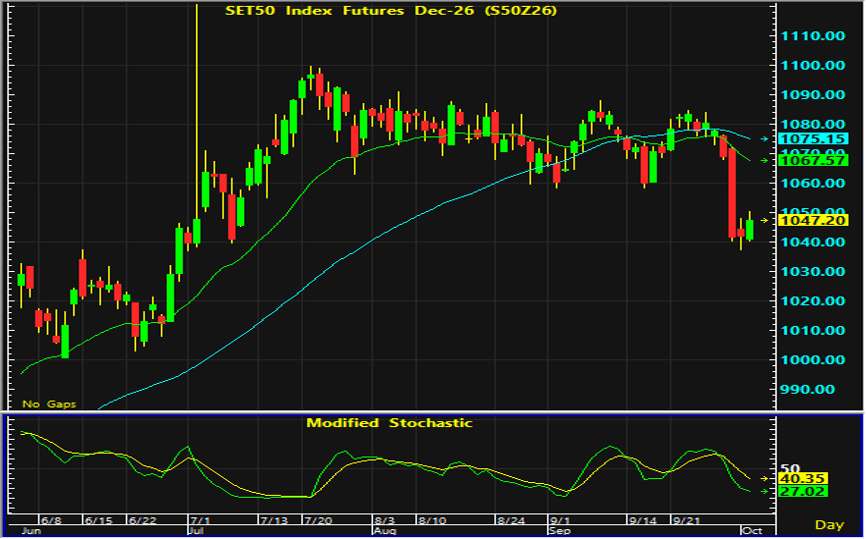The width and height of the screenshot is (866, 539).
Task: Click the 1100.00 price axis label
Action: [812, 66]
